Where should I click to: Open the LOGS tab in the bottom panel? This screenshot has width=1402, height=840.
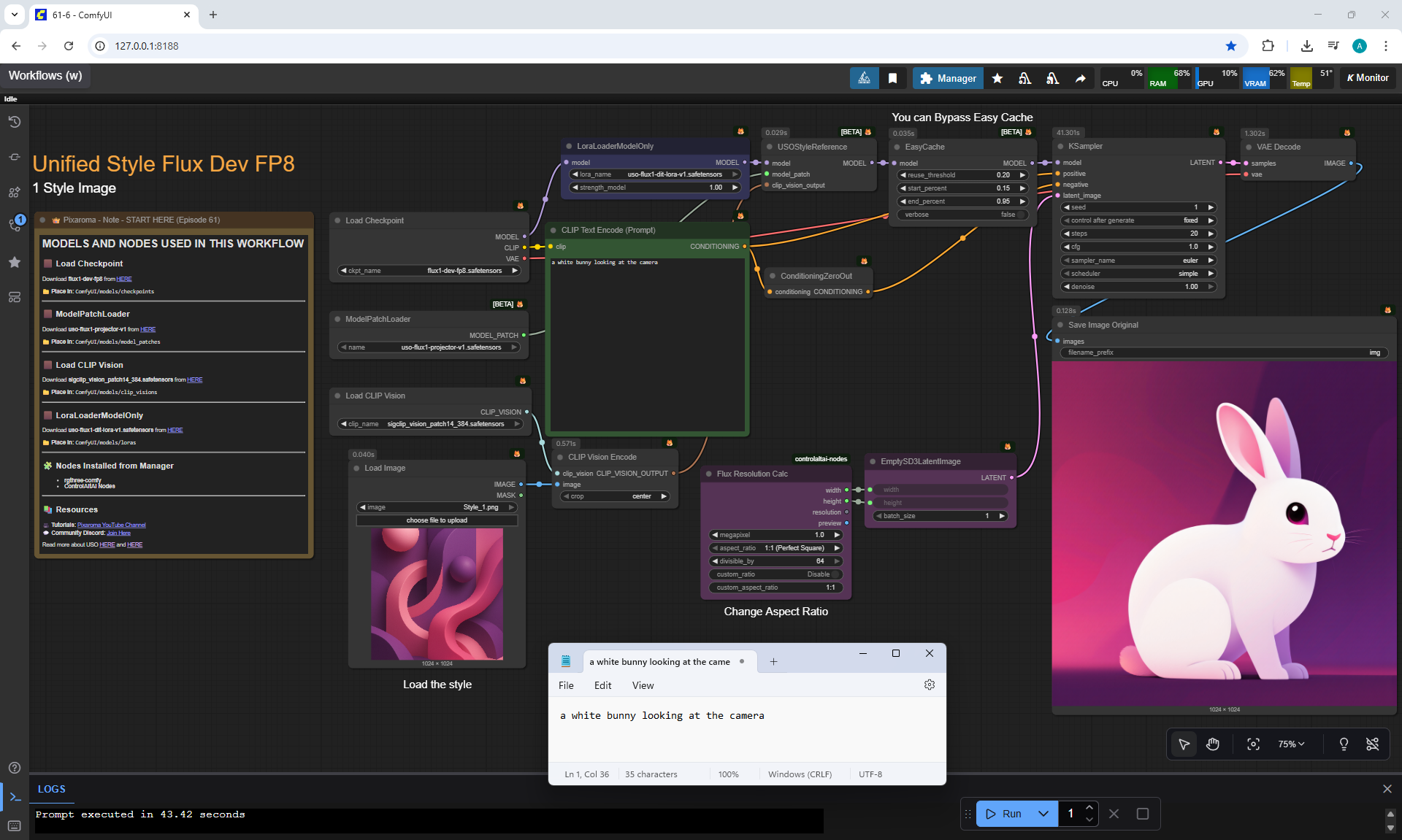click(52, 789)
